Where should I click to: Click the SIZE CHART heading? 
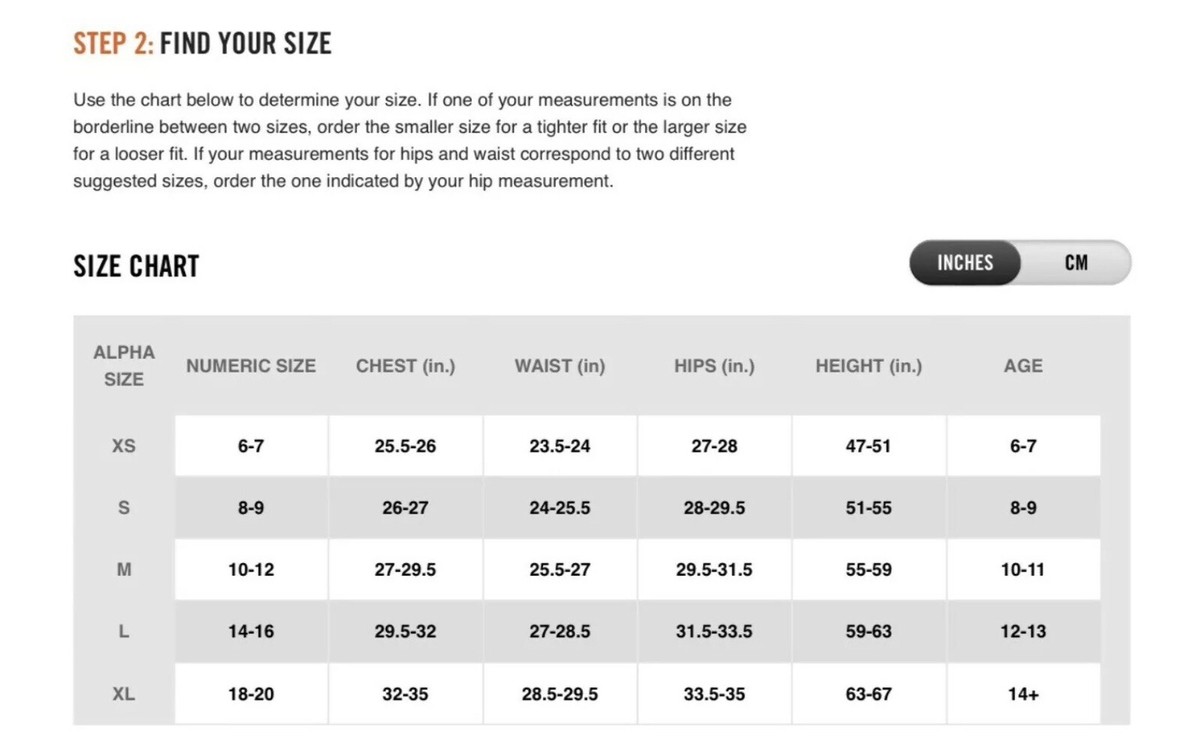pyautogui.click(x=136, y=266)
